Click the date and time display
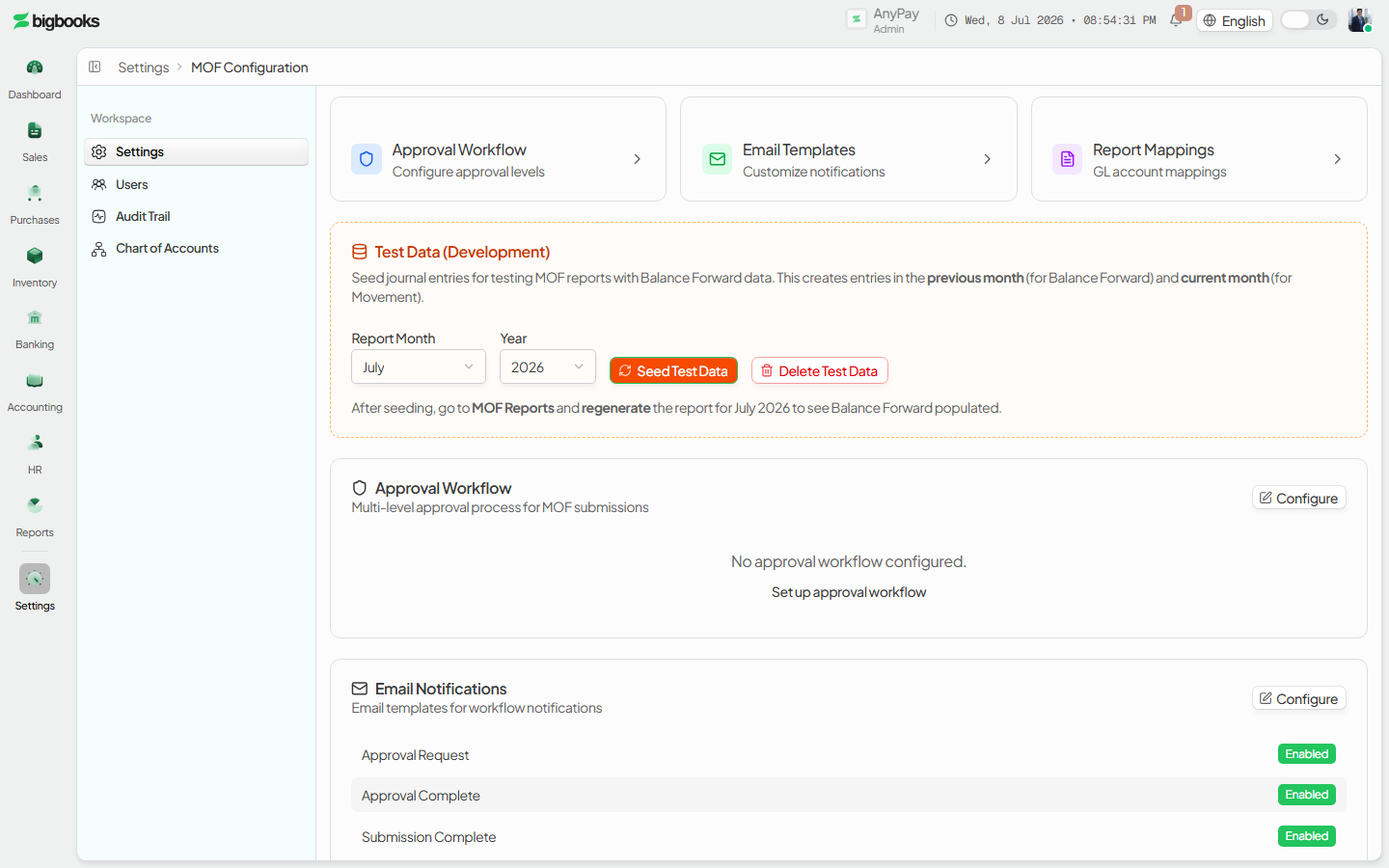Image resolution: width=1389 pixels, height=868 pixels. point(1060,20)
